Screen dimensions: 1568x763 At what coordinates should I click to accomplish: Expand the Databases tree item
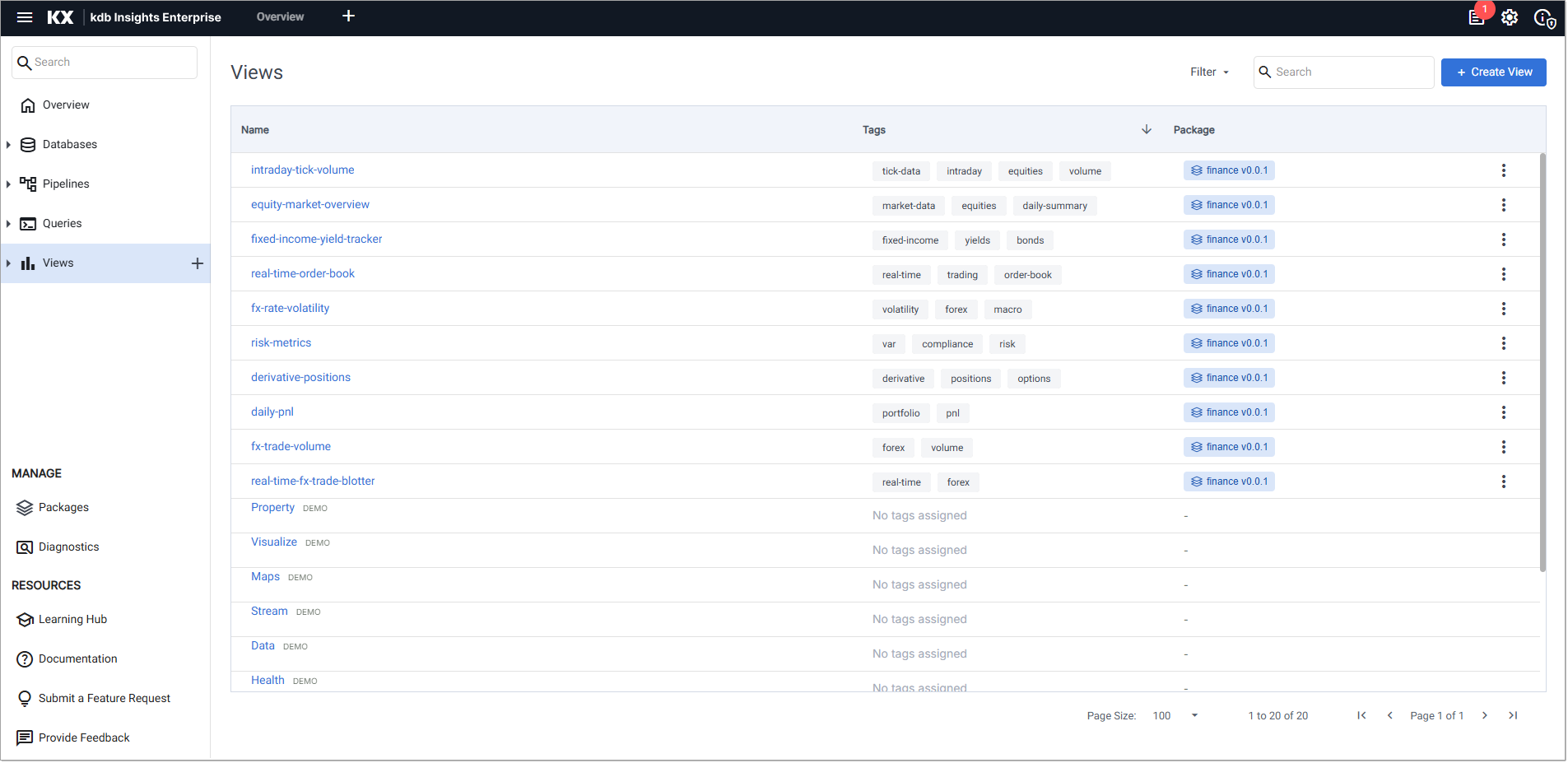[x=8, y=145]
